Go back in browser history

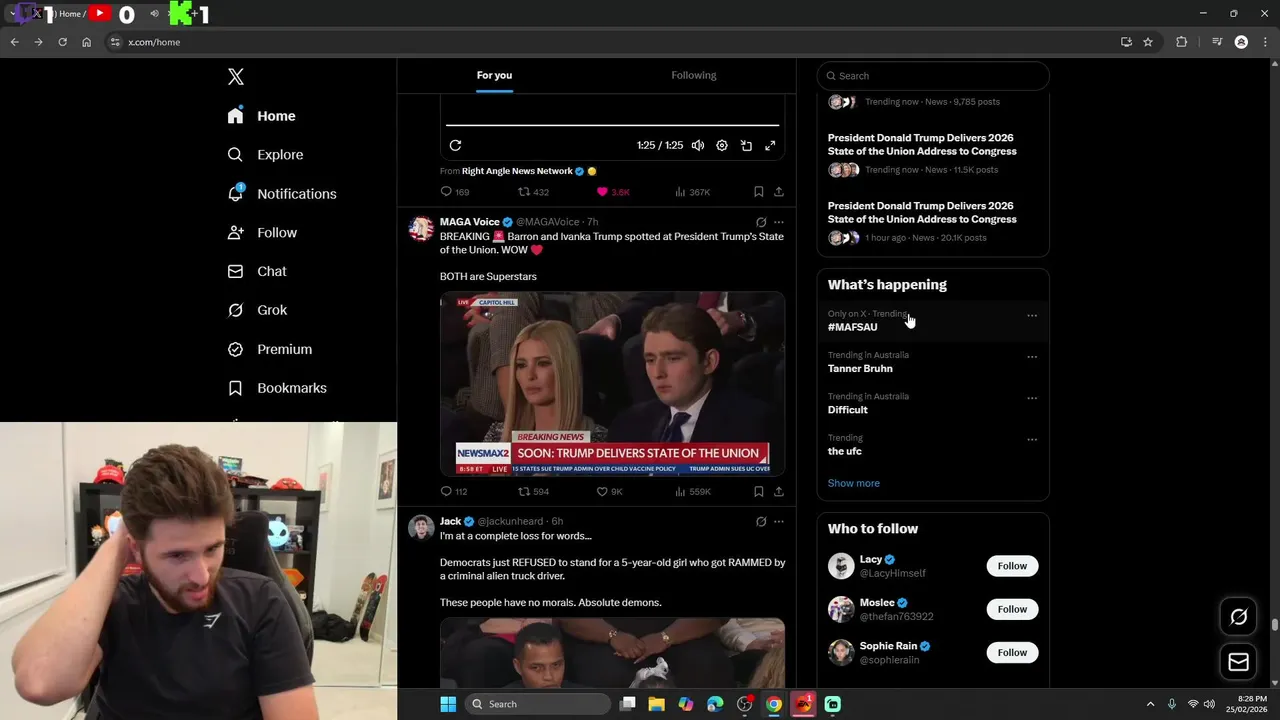coord(14,42)
